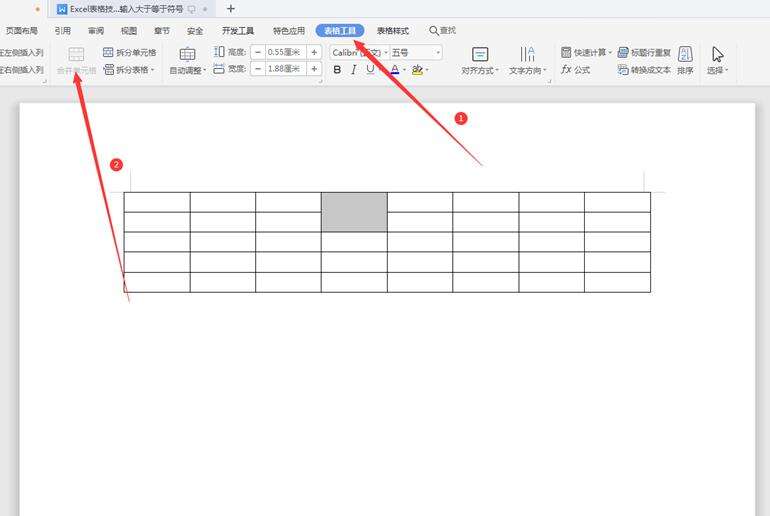770x516 pixels.
Task: Open Alignment (对齐方式) options
Action: [480, 61]
